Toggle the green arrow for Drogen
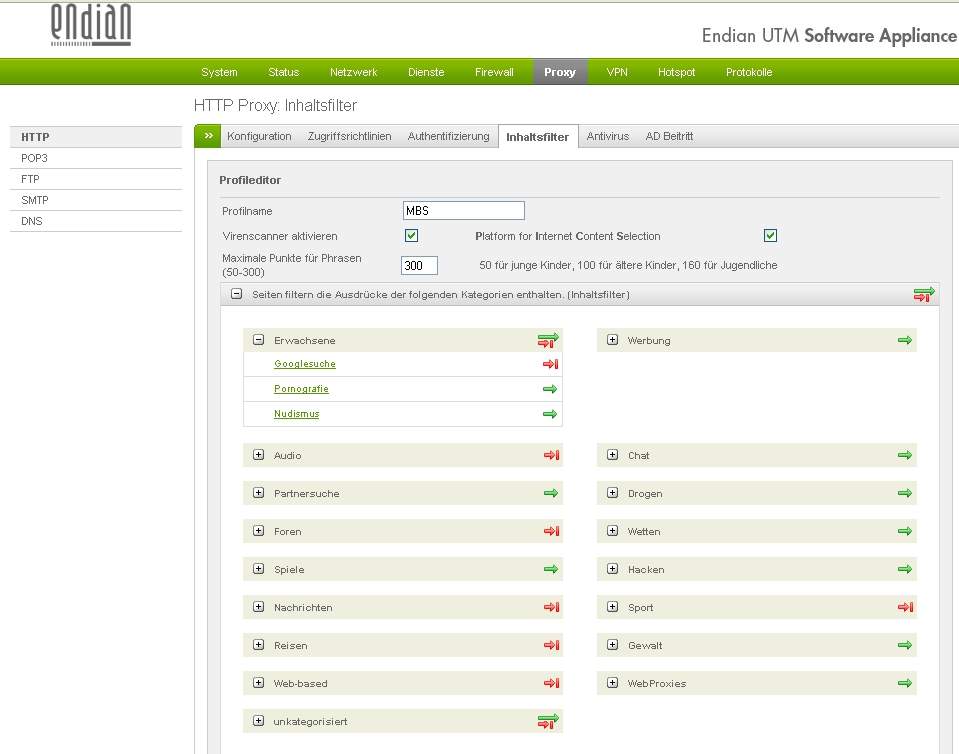Image resolution: width=959 pixels, height=754 pixels. pos(905,493)
